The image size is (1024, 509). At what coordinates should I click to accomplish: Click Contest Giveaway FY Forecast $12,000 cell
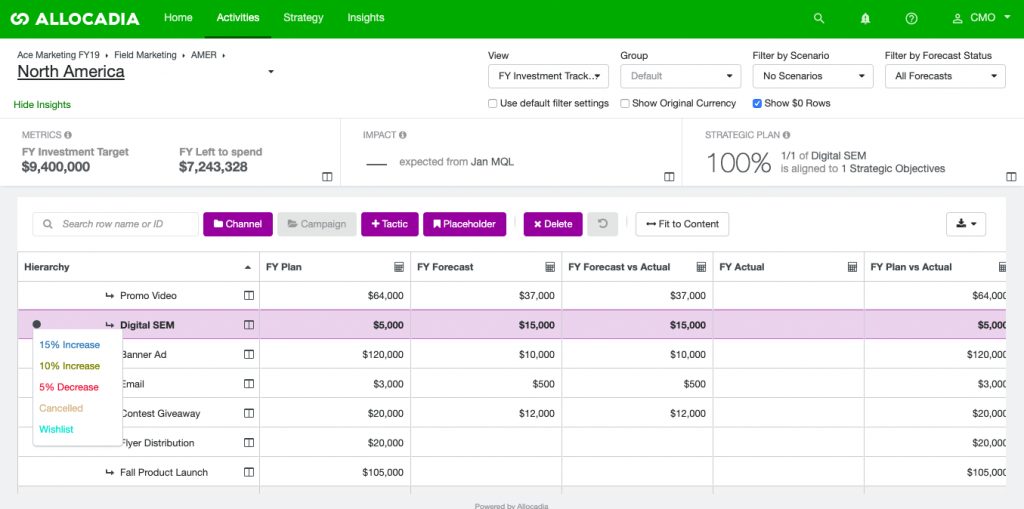tap(486, 413)
